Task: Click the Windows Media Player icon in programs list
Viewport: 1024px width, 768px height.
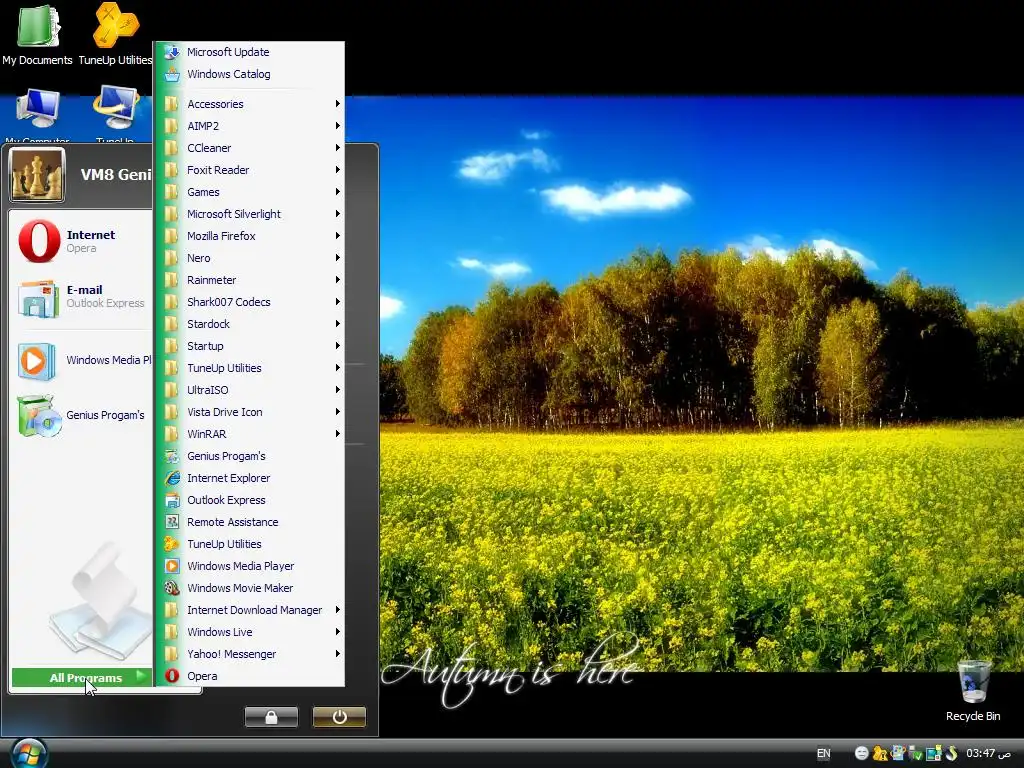Action: [x=172, y=566]
